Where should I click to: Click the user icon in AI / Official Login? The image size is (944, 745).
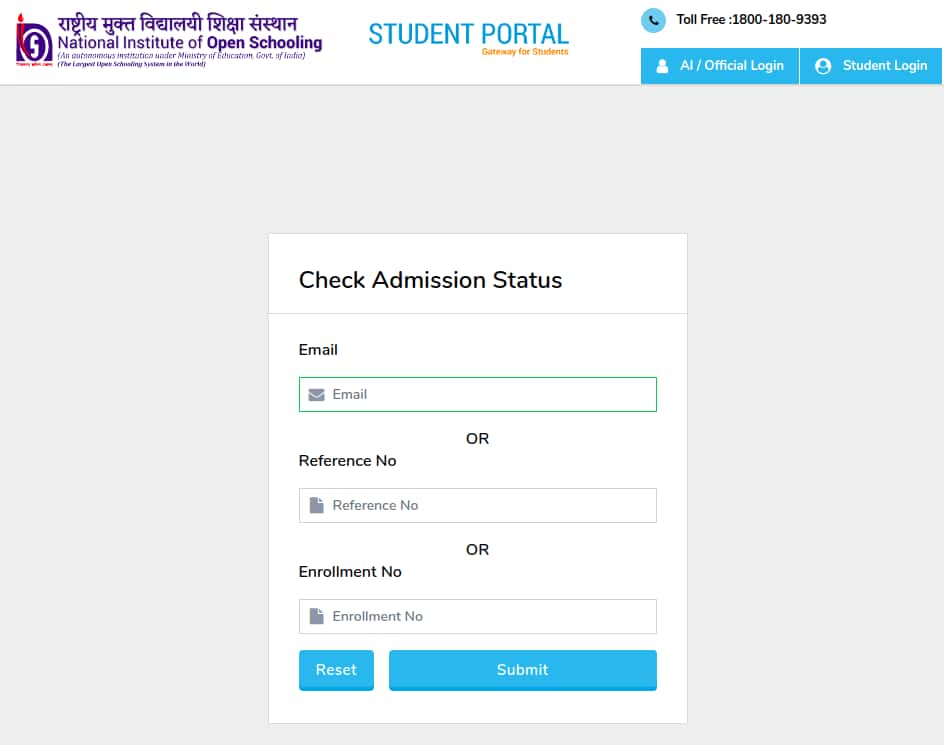(x=662, y=66)
